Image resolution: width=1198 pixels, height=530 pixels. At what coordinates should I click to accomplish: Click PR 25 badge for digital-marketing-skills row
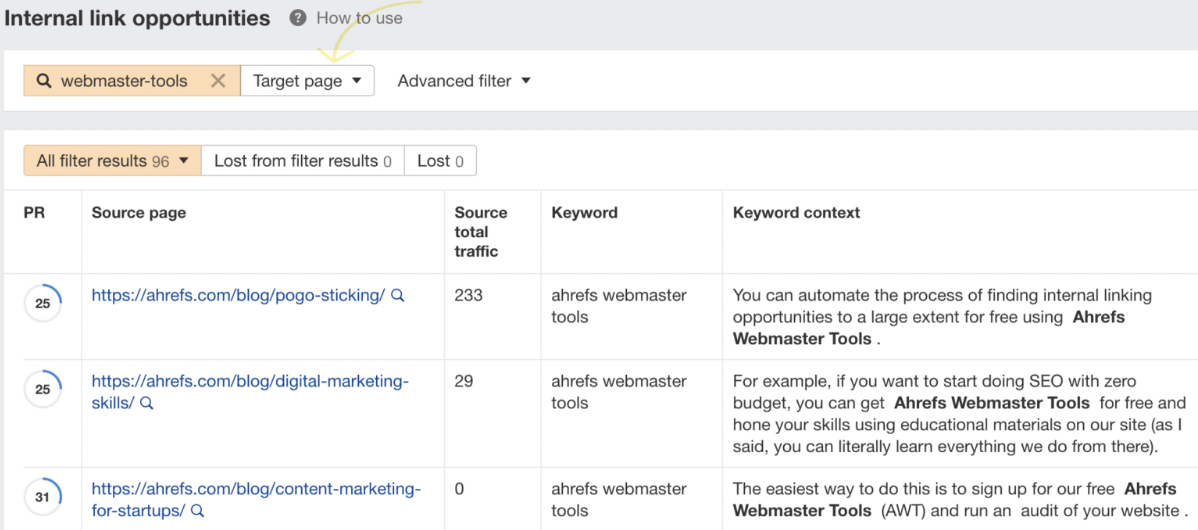click(43, 389)
